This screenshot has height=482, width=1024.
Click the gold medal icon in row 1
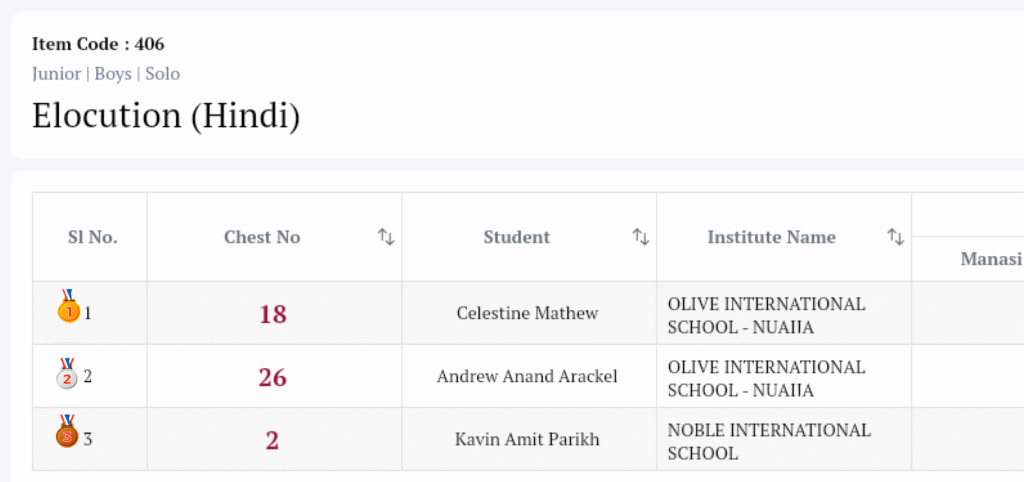coord(68,307)
